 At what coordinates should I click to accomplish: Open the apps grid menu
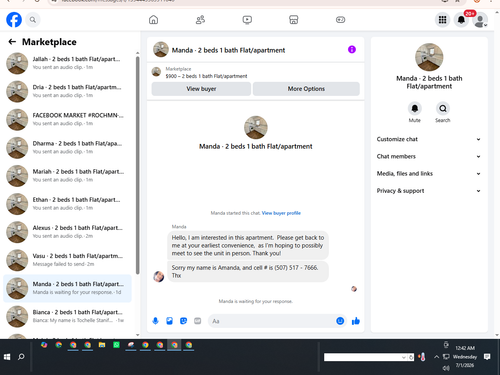tap(442, 20)
